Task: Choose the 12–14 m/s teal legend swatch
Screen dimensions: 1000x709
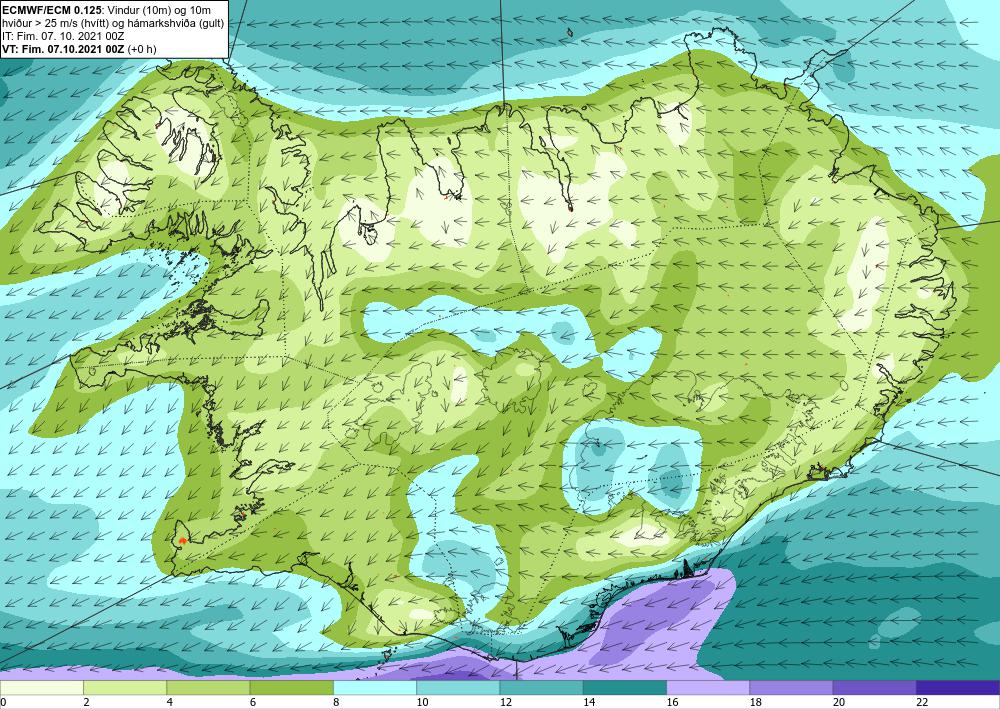Action: [541, 688]
